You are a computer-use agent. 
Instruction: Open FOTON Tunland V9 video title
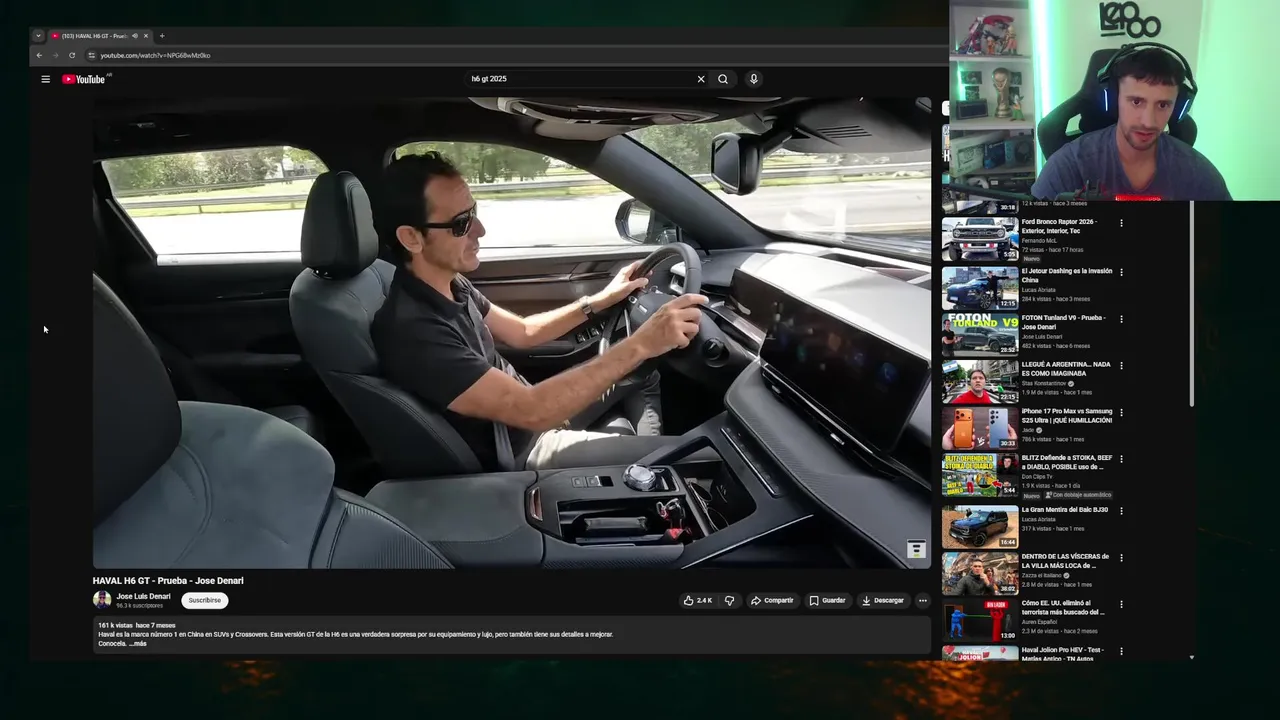(1063, 322)
